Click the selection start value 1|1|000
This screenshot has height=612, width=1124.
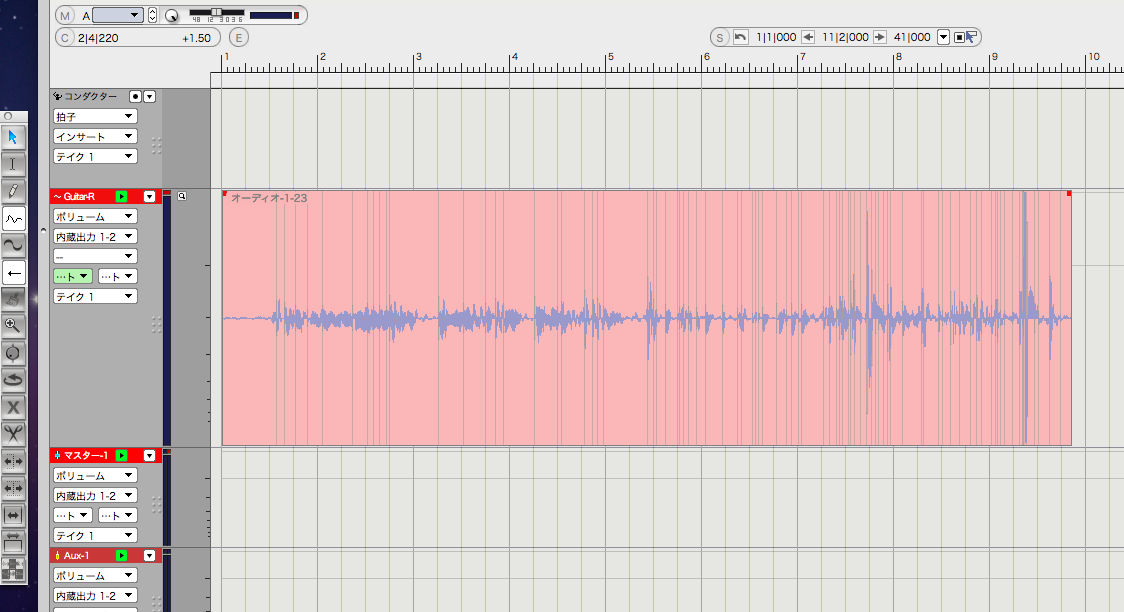(776, 37)
